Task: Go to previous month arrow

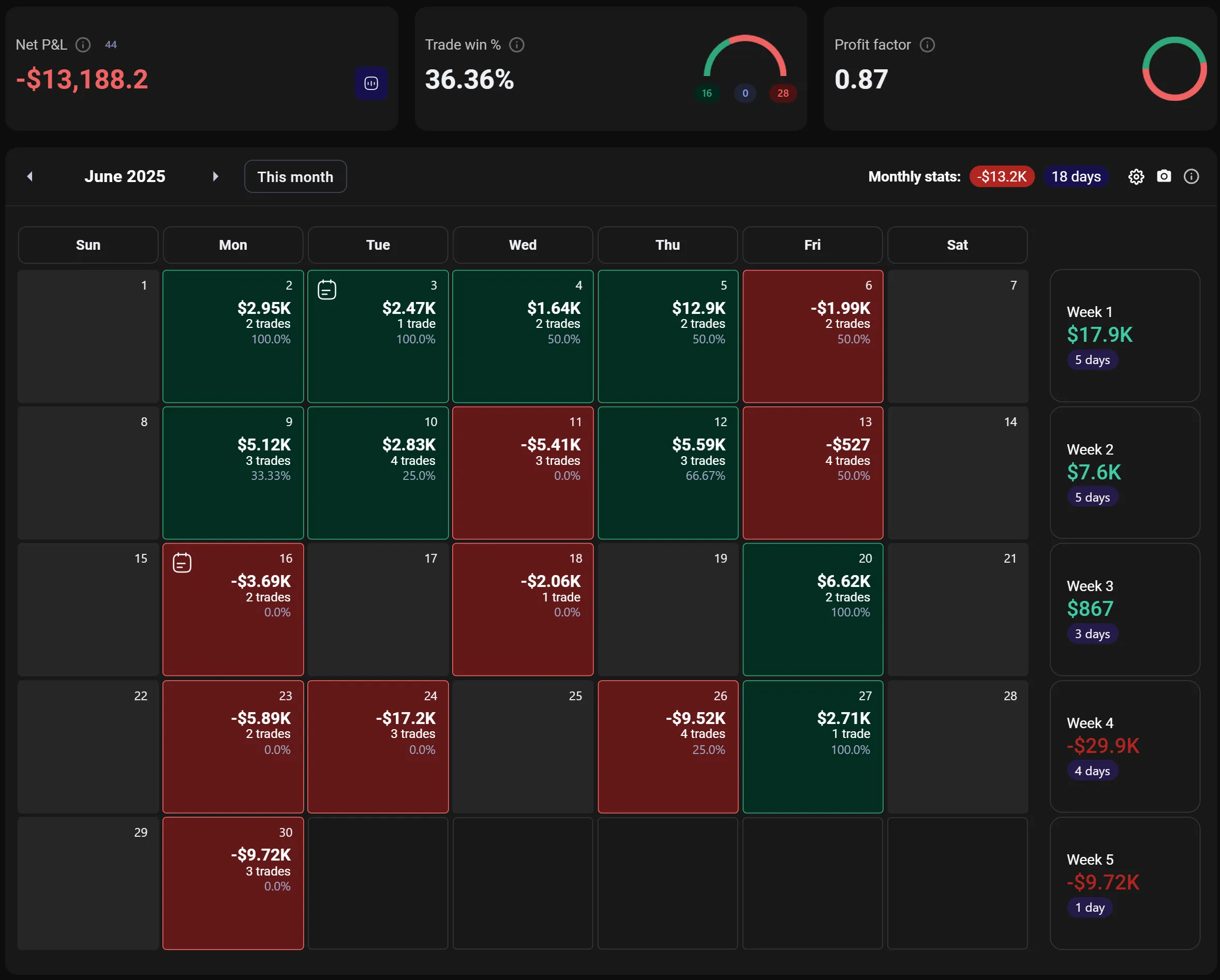Action: 30,176
